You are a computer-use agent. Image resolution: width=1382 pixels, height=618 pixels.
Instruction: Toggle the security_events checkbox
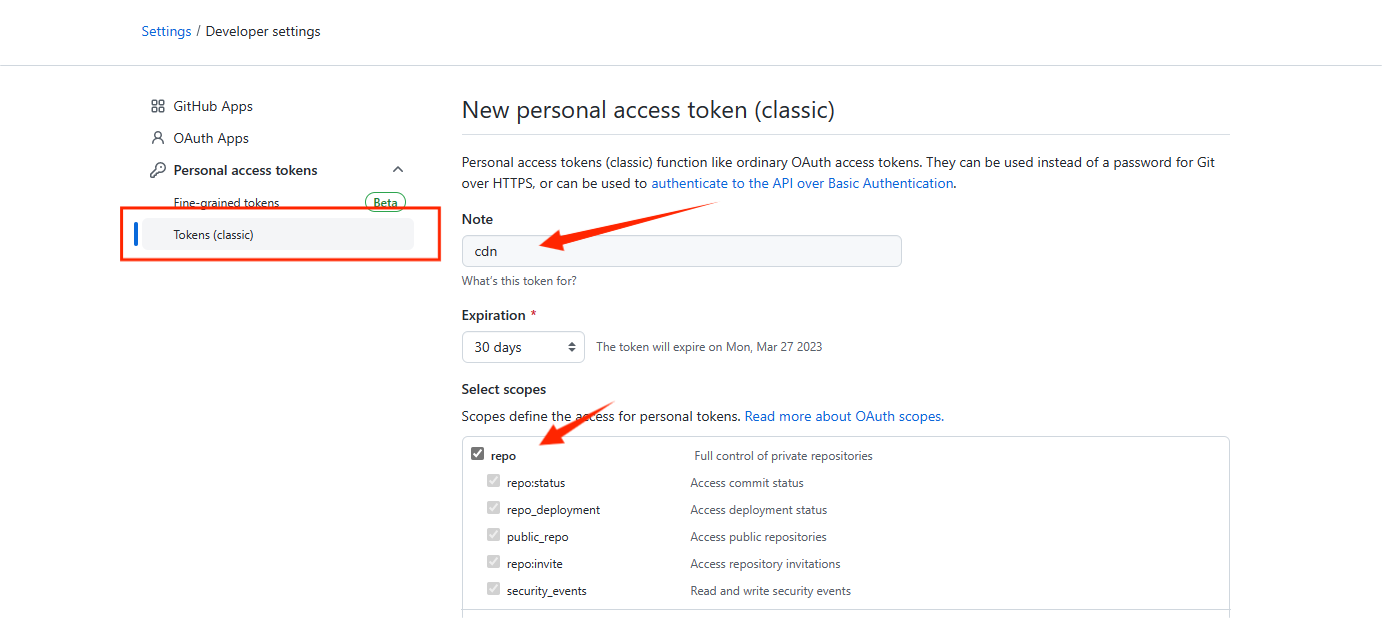493,589
